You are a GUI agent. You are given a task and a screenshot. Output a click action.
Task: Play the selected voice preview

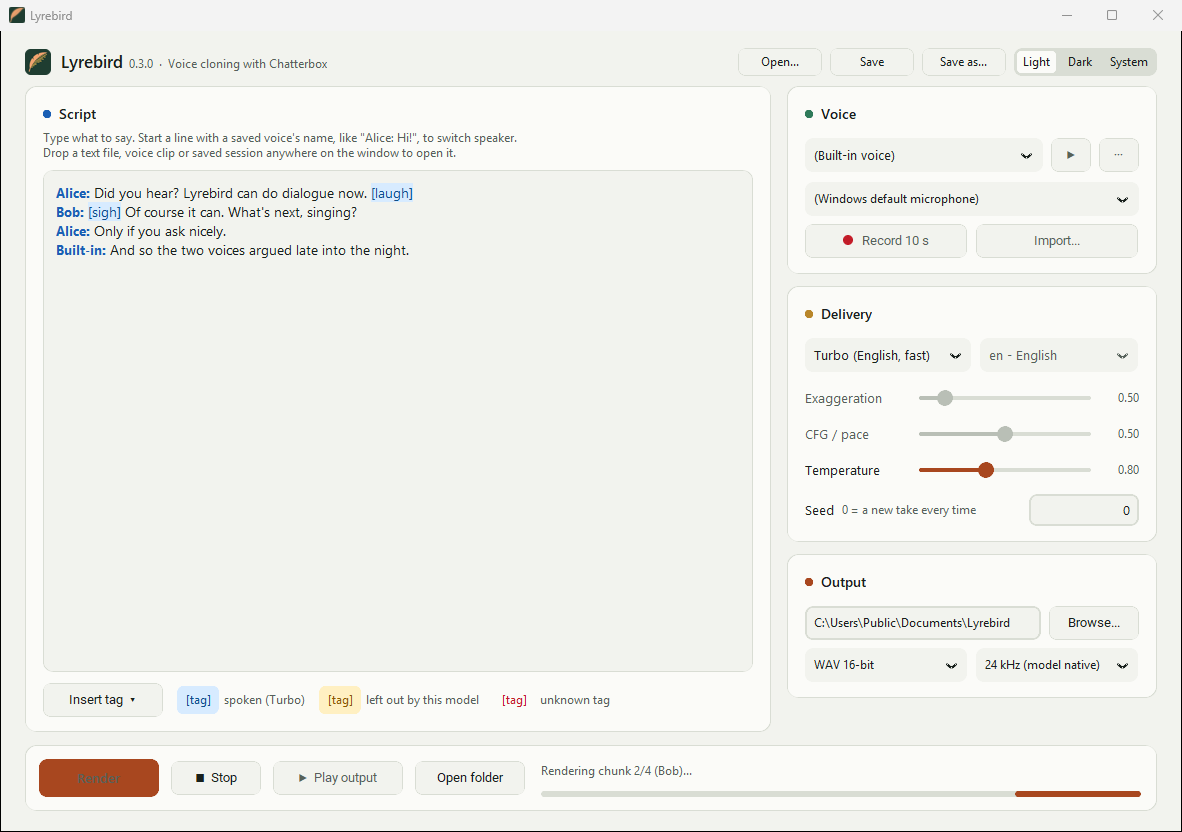1070,155
